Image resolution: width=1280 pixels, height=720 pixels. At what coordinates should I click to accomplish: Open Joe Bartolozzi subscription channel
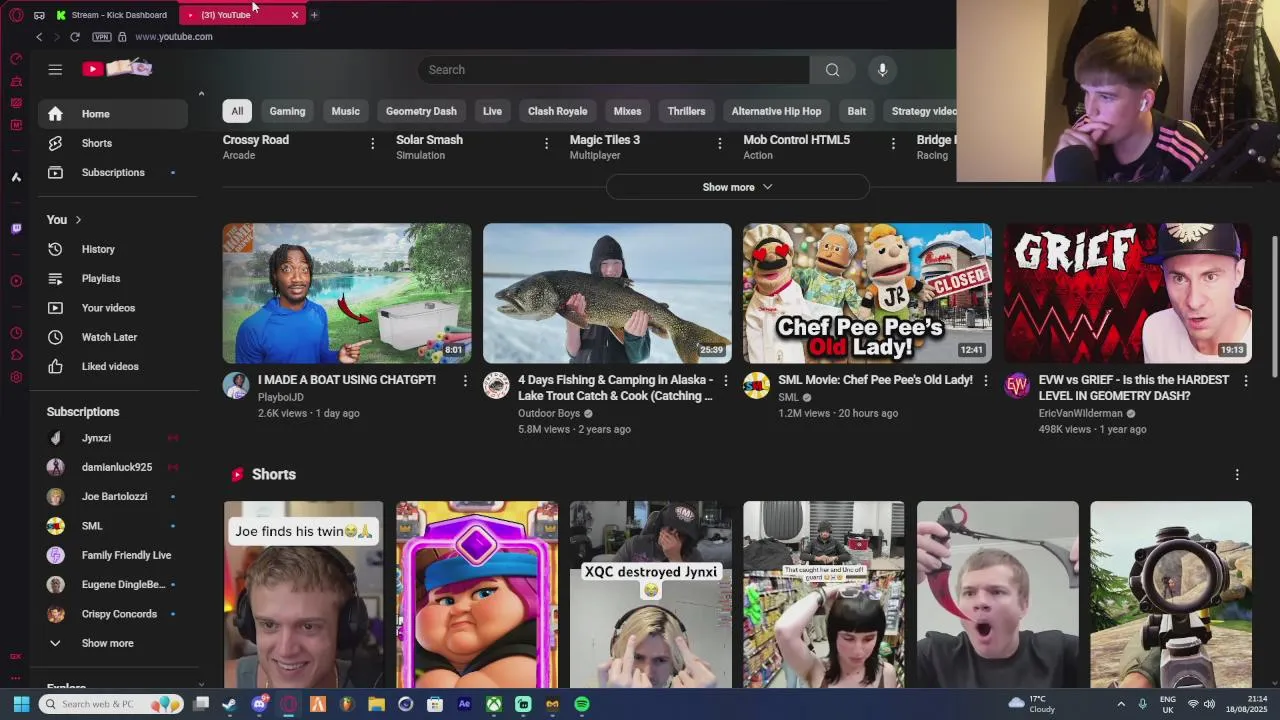pyautogui.click(x=112, y=496)
